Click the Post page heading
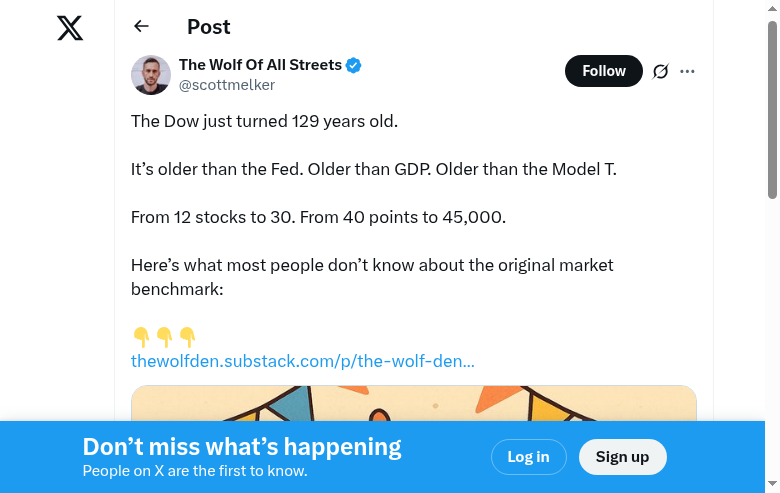780x493 pixels. (x=208, y=27)
